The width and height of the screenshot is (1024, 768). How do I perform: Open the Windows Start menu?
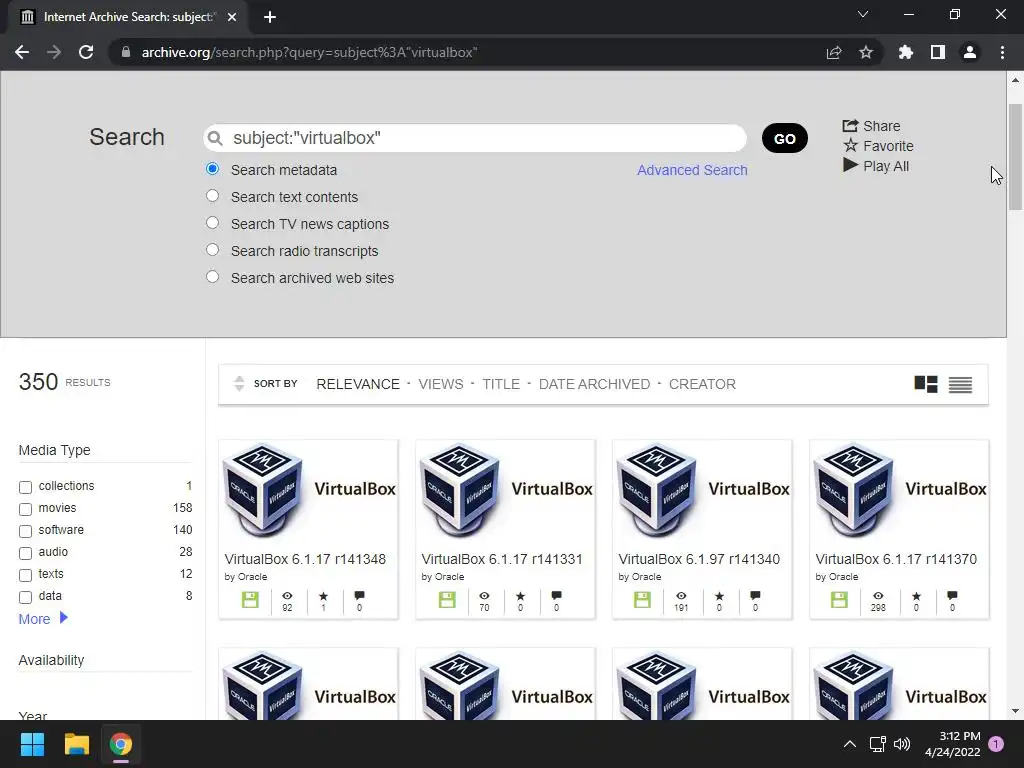point(32,744)
